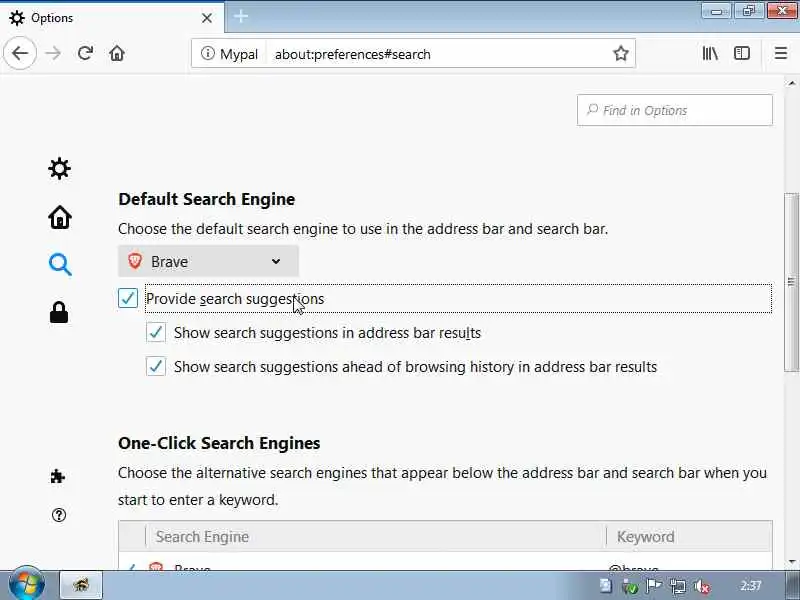The width and height of the screenshot is (800, 600).
Task: Open Privacy & Security via the lock icon
Action: coord(59,312)
